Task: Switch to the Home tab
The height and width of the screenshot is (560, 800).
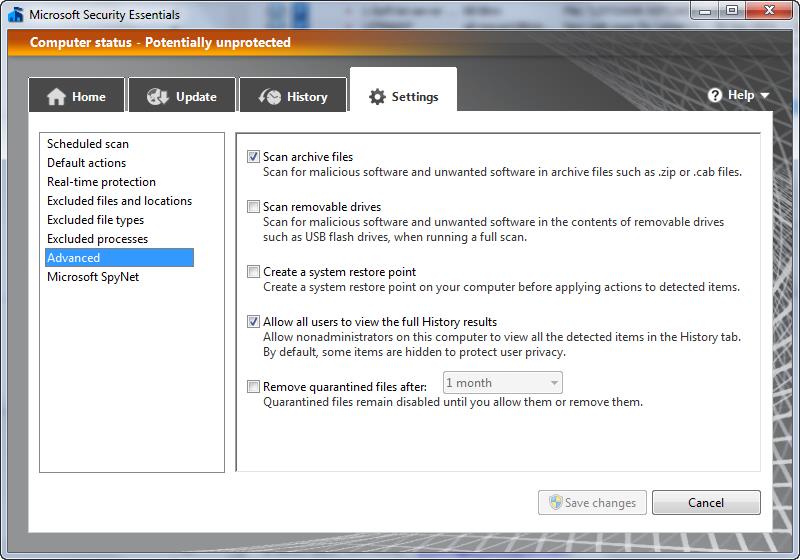Action: [77, 95]
